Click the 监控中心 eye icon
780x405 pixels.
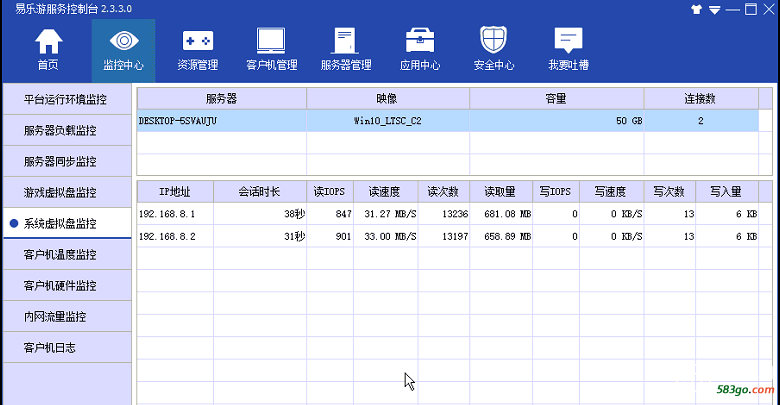click(x=123, y=42)
